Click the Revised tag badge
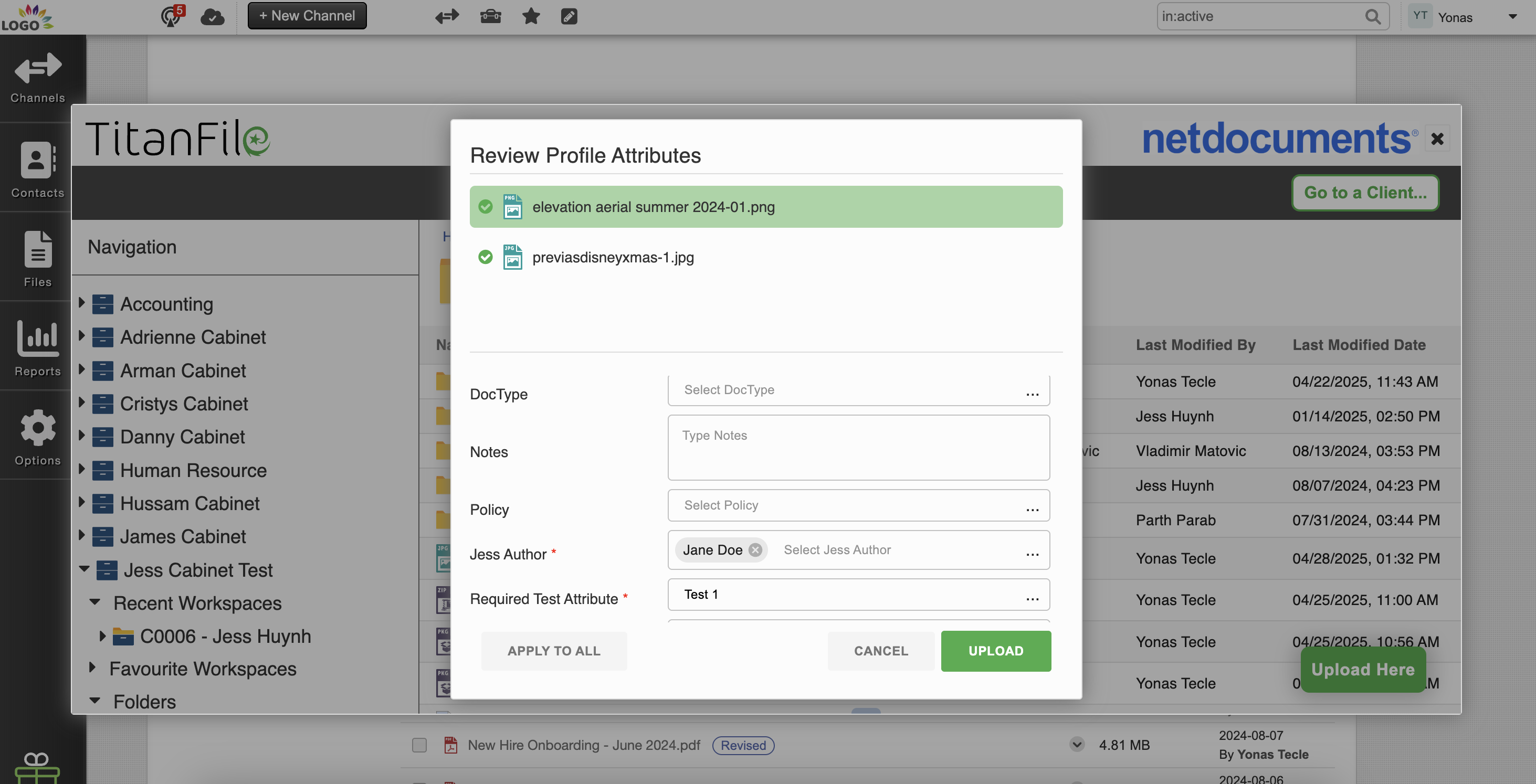The image size is (1536, 784). (x=743, y=745)
